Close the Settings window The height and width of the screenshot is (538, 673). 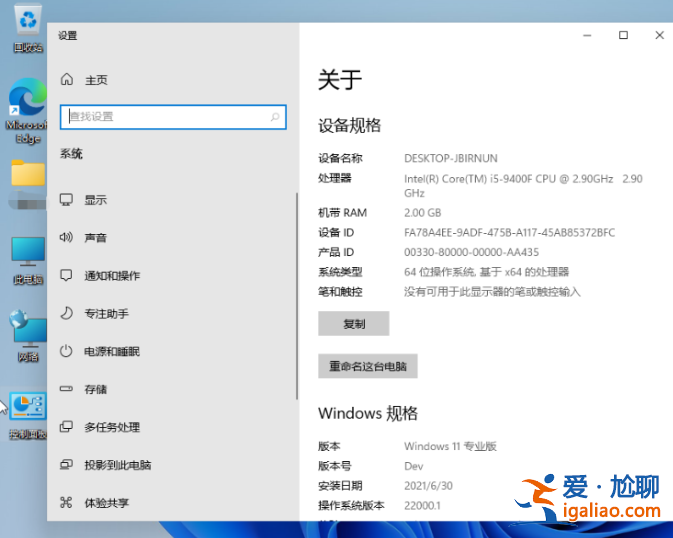point(660,35)
